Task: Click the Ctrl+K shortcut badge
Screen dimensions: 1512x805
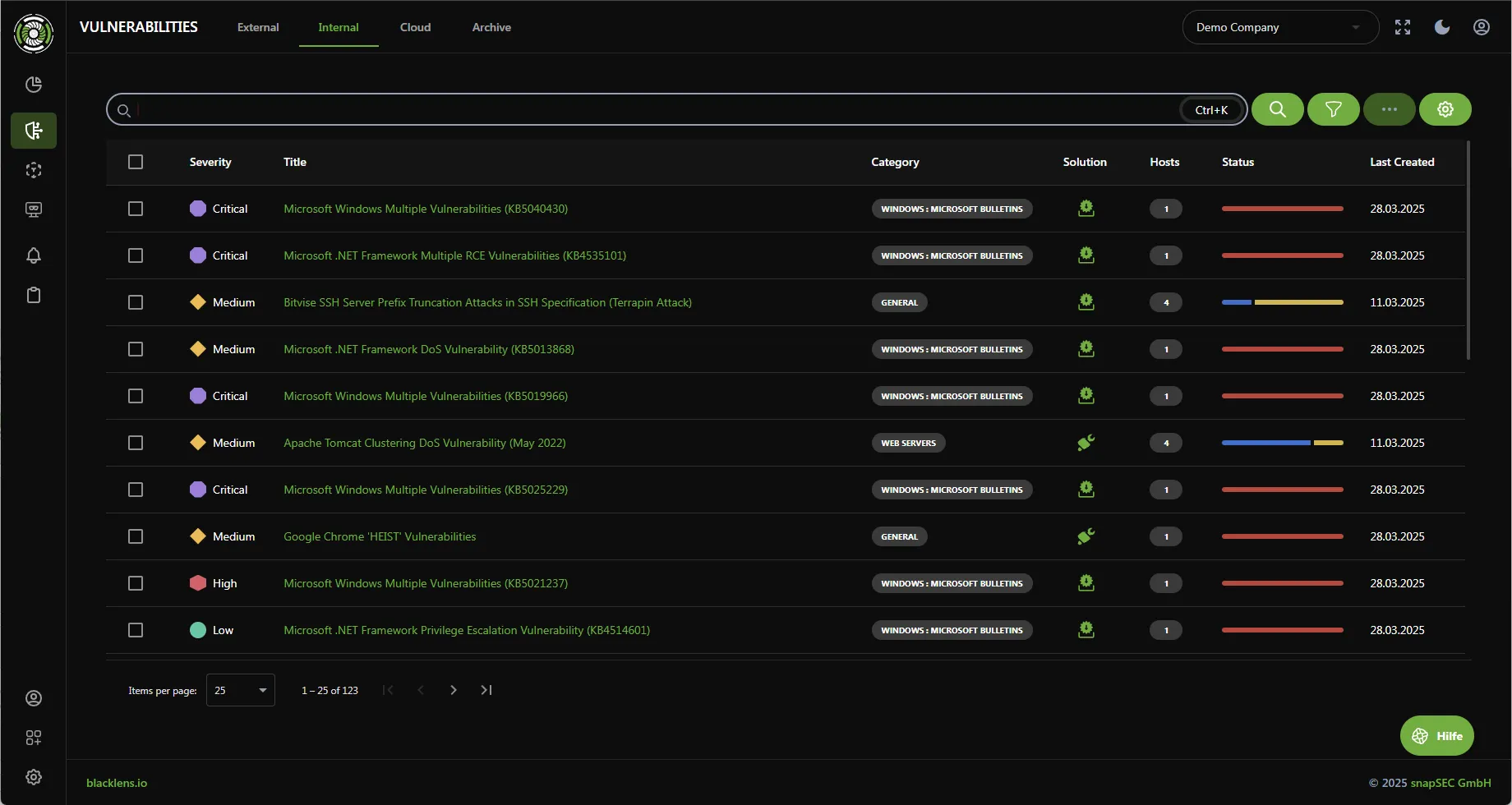Action: pos(1211,109)
